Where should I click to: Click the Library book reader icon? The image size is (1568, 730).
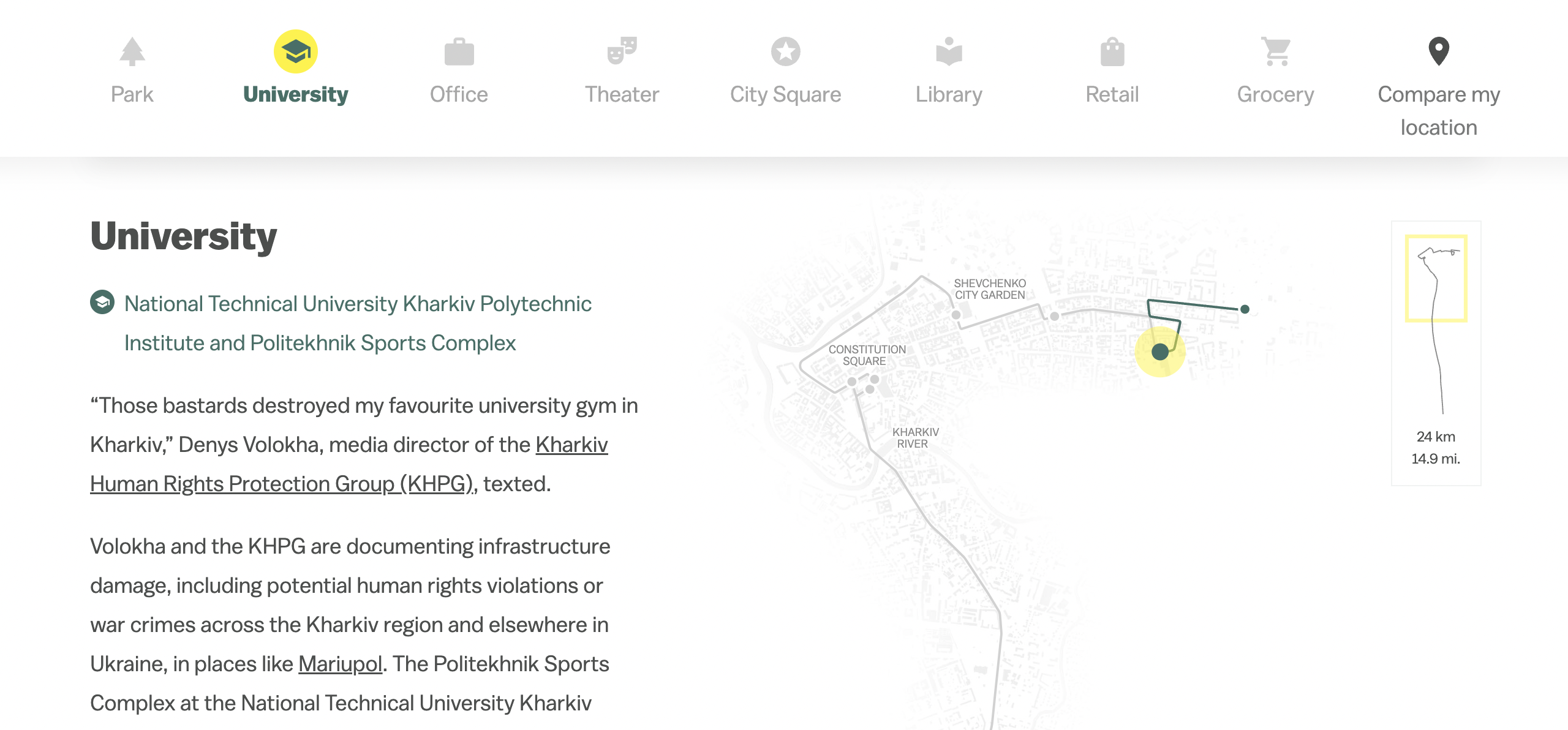point(949,51)
